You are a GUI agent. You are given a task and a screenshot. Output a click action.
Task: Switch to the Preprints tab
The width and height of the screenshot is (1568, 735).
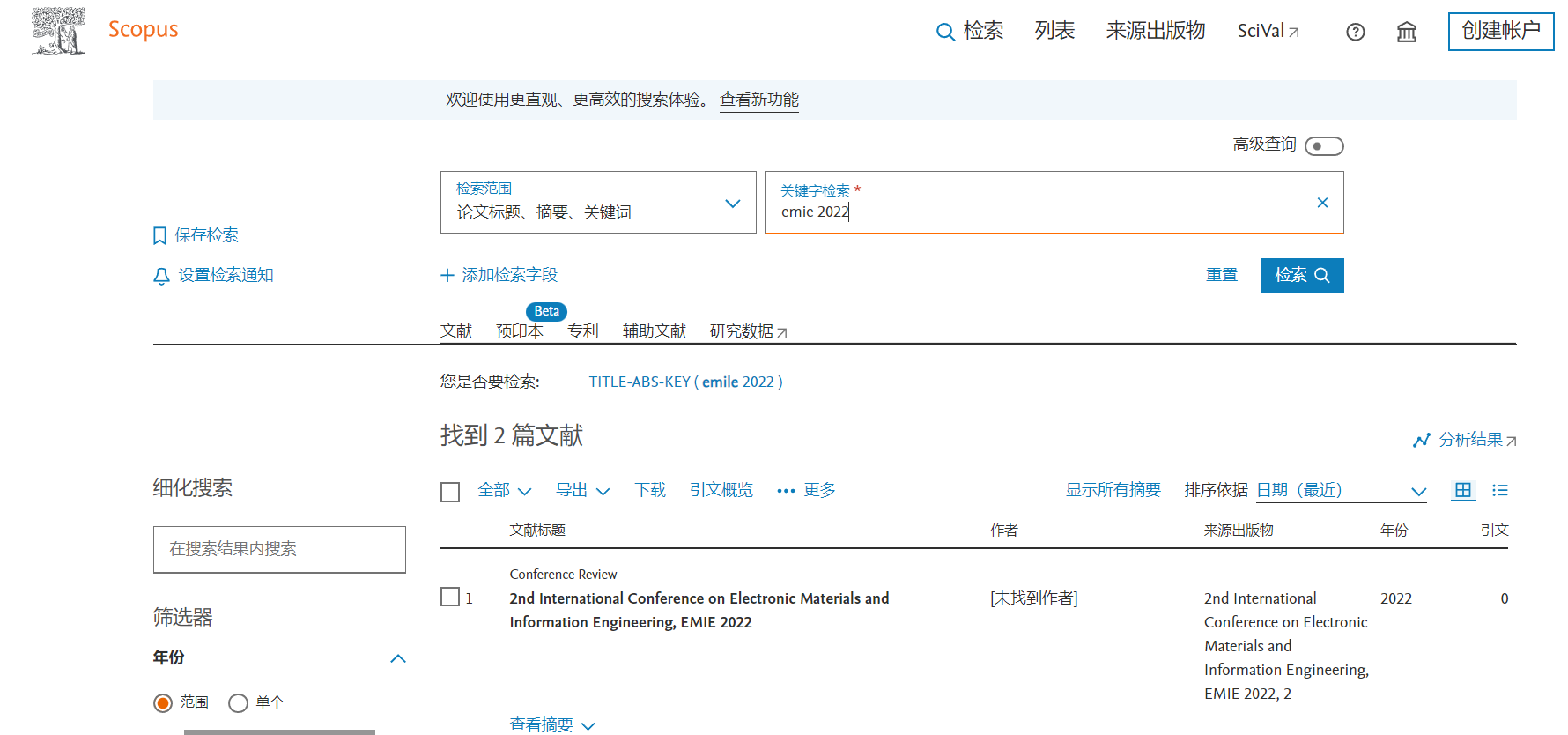click(519, 330)
